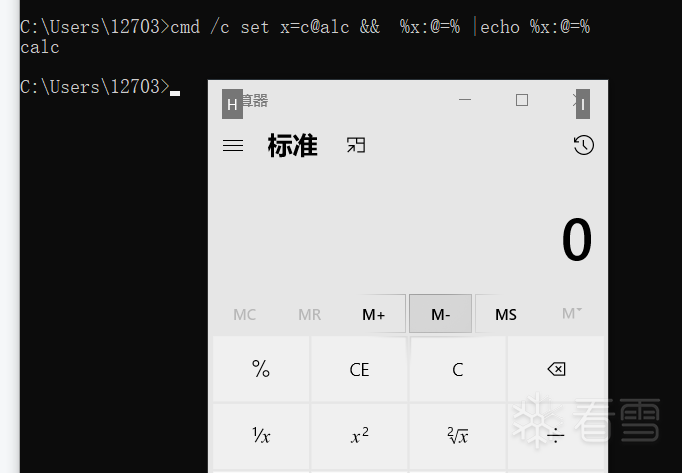Image resolution: width=682 pixels, height=473 pixels.
Task: Click the square root key
Action: (x=458, y=436)
